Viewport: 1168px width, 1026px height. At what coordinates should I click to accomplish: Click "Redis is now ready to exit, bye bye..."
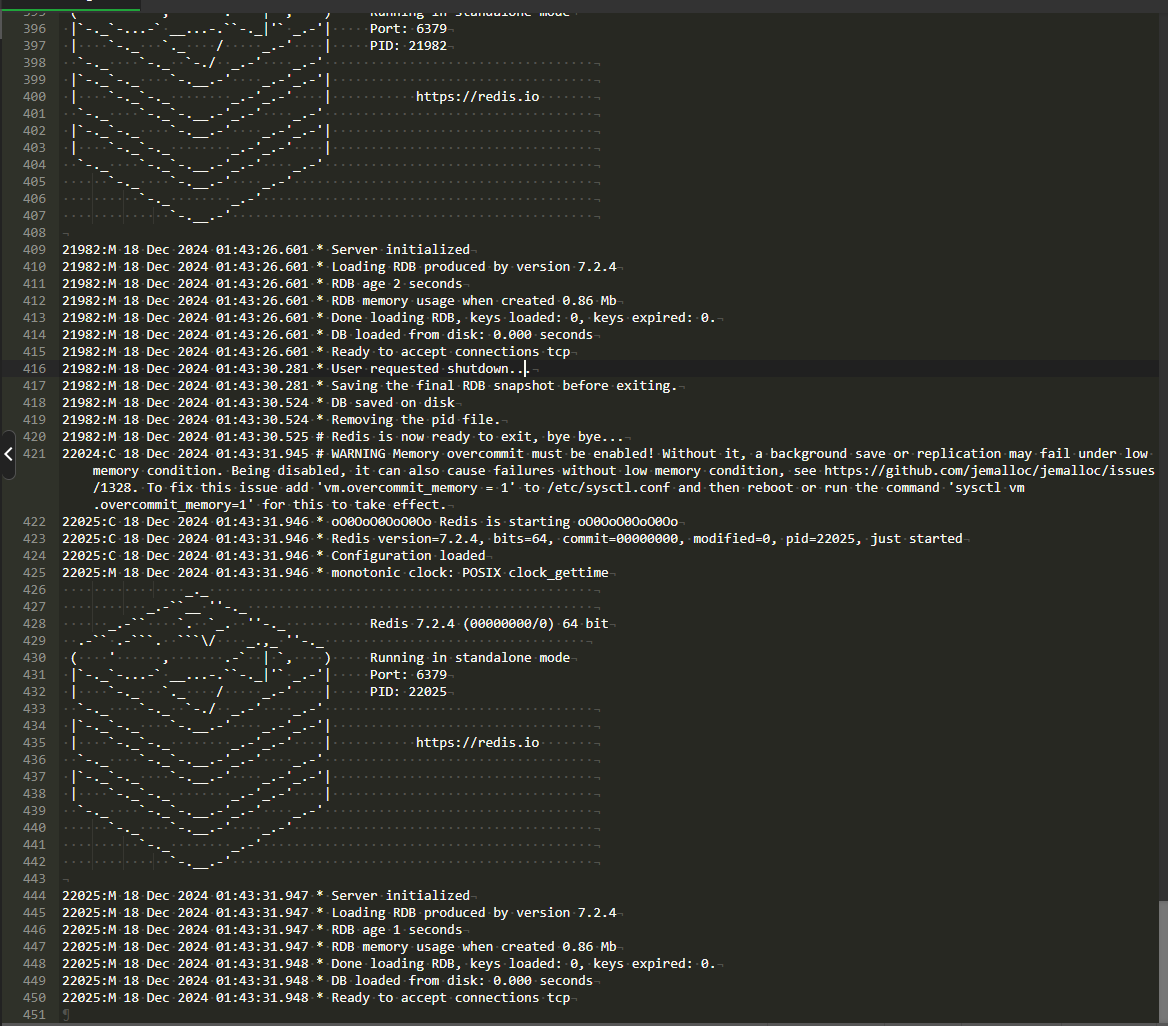click(477, 437)
